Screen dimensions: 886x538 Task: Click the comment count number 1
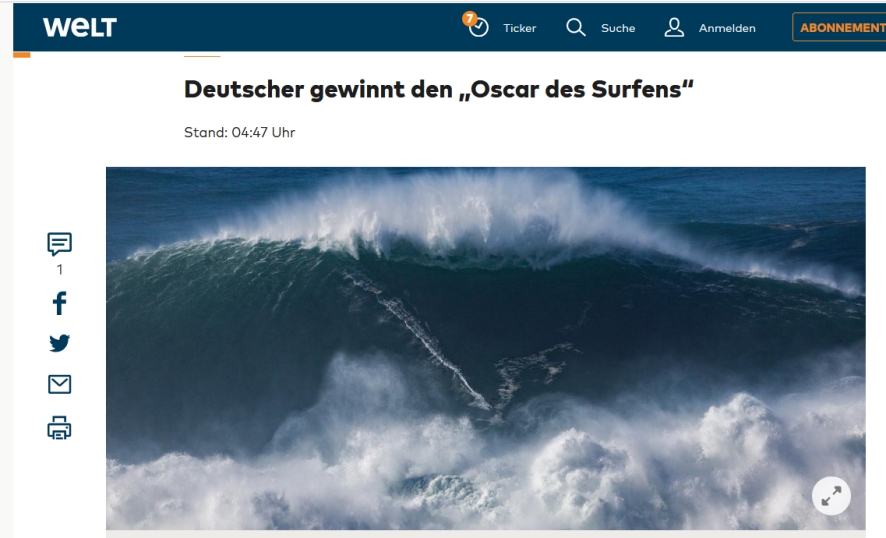click(59, 270)
